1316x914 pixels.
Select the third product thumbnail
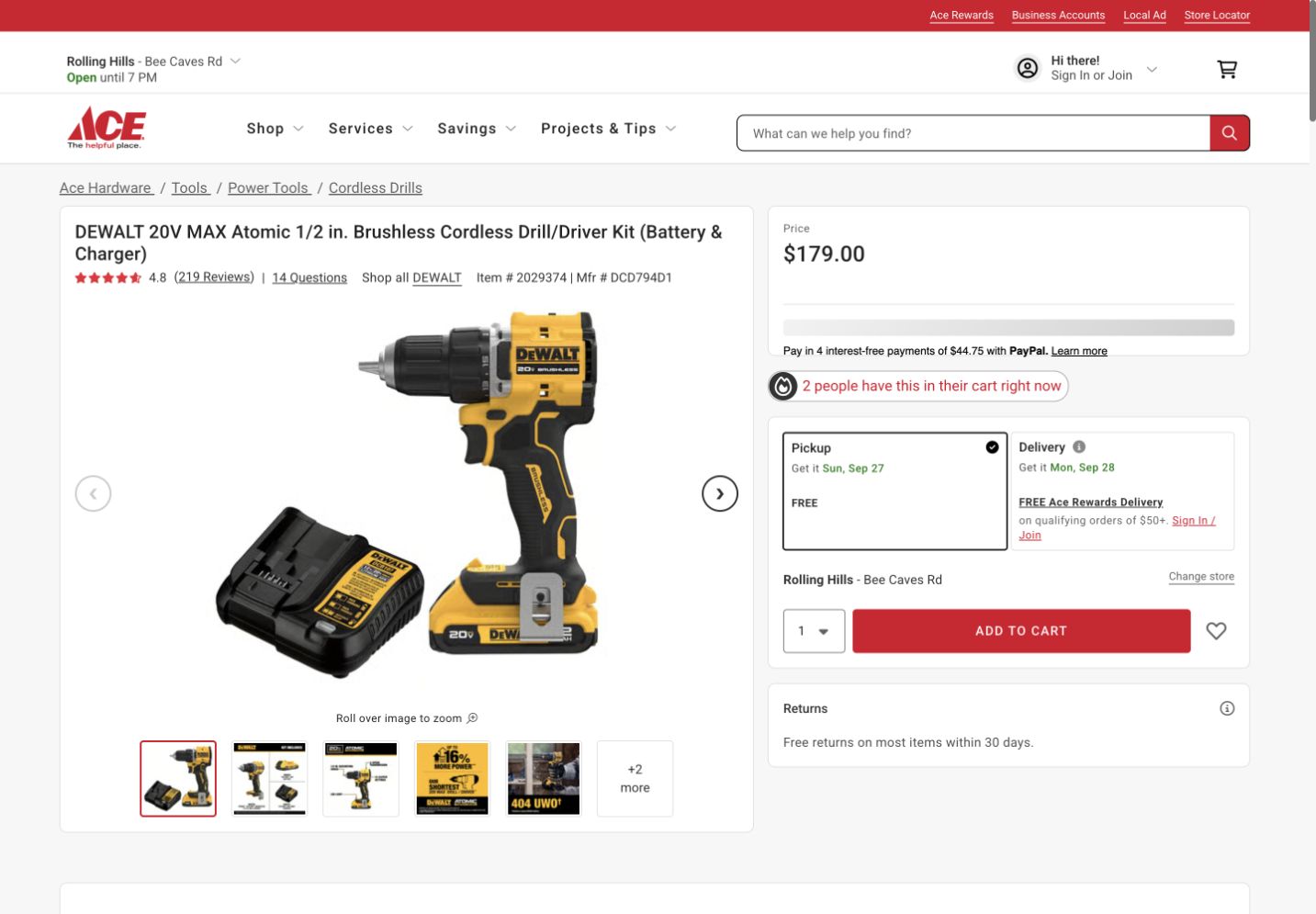[361, 779]
